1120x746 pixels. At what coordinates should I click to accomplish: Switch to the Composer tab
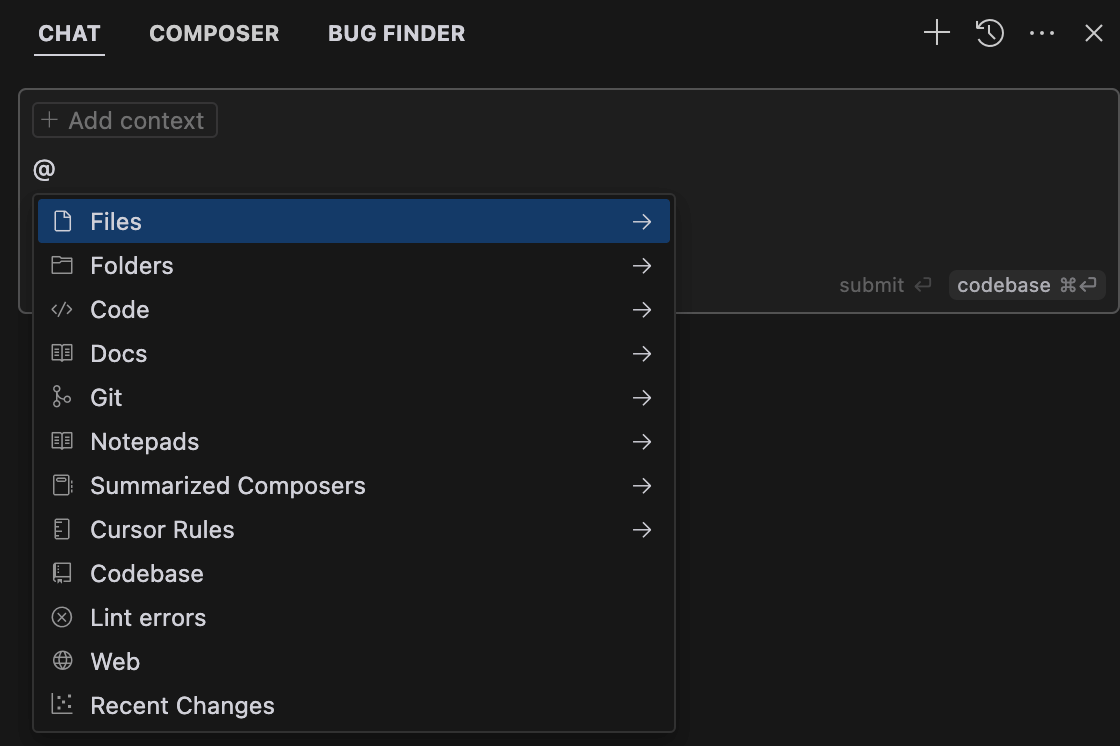[214, 33]
